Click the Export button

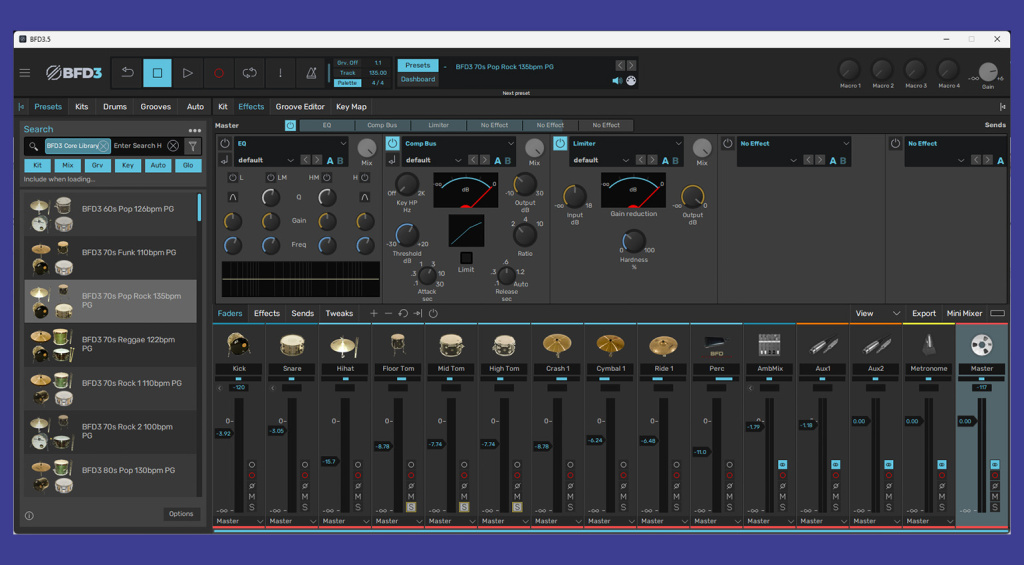924,314
